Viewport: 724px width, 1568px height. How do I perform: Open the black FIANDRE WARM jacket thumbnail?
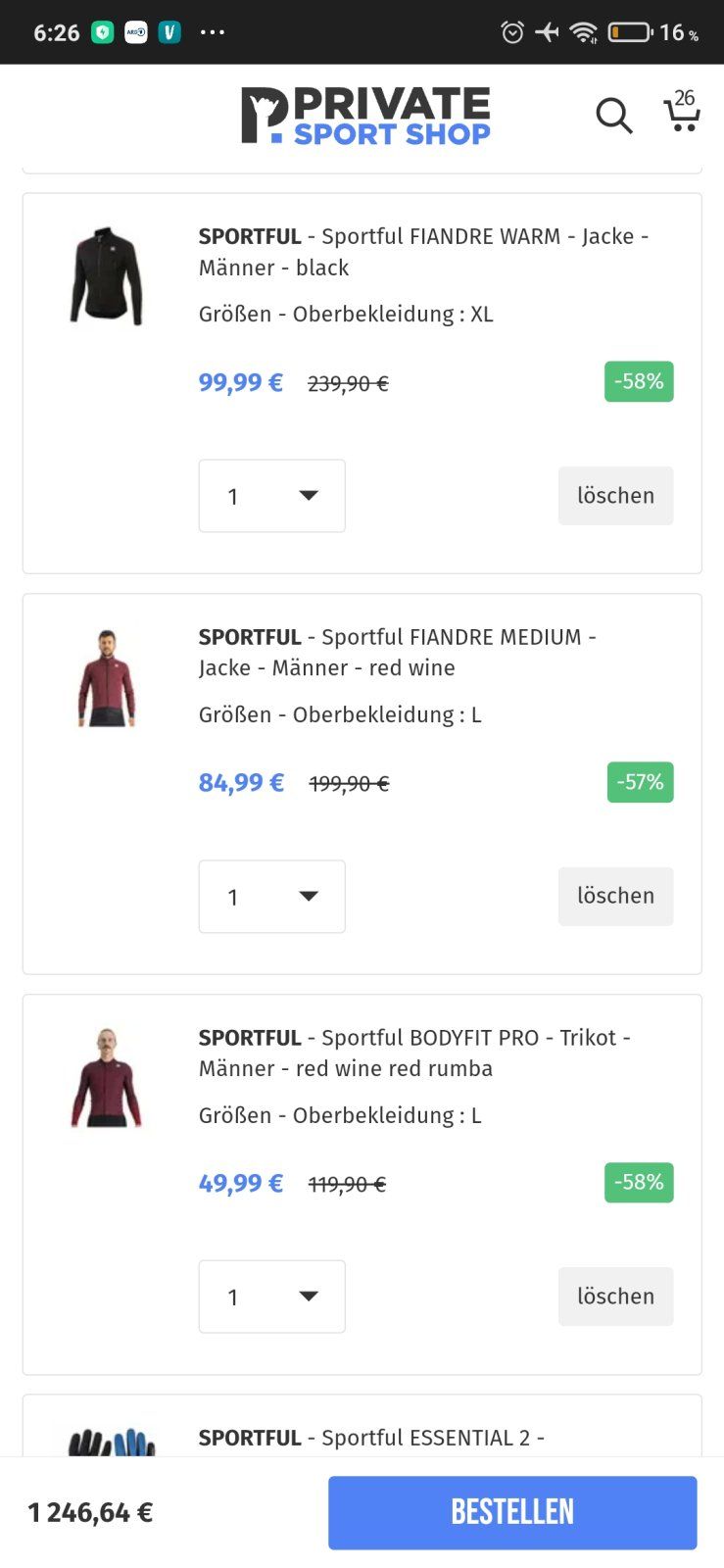(x=106, y=276)
